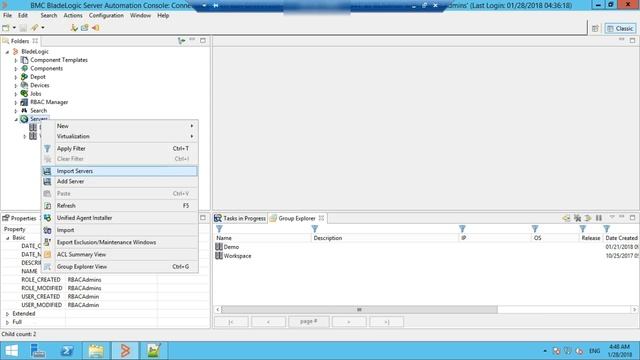Click the Group Explorer View icon in menu
This screenshot has width=640, height=360.
[x=47, y=267]
